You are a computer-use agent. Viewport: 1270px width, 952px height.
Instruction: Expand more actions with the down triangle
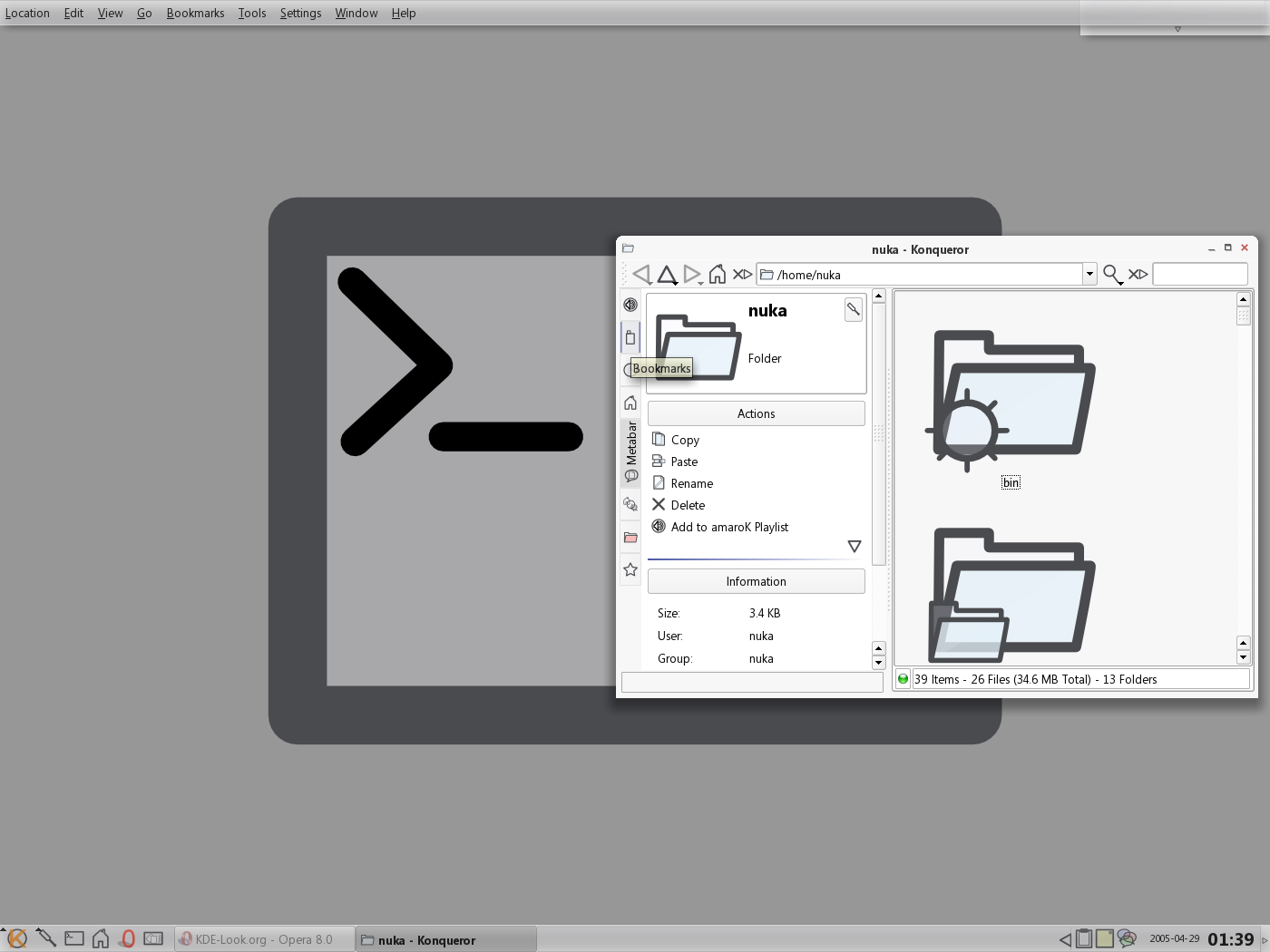854,546
